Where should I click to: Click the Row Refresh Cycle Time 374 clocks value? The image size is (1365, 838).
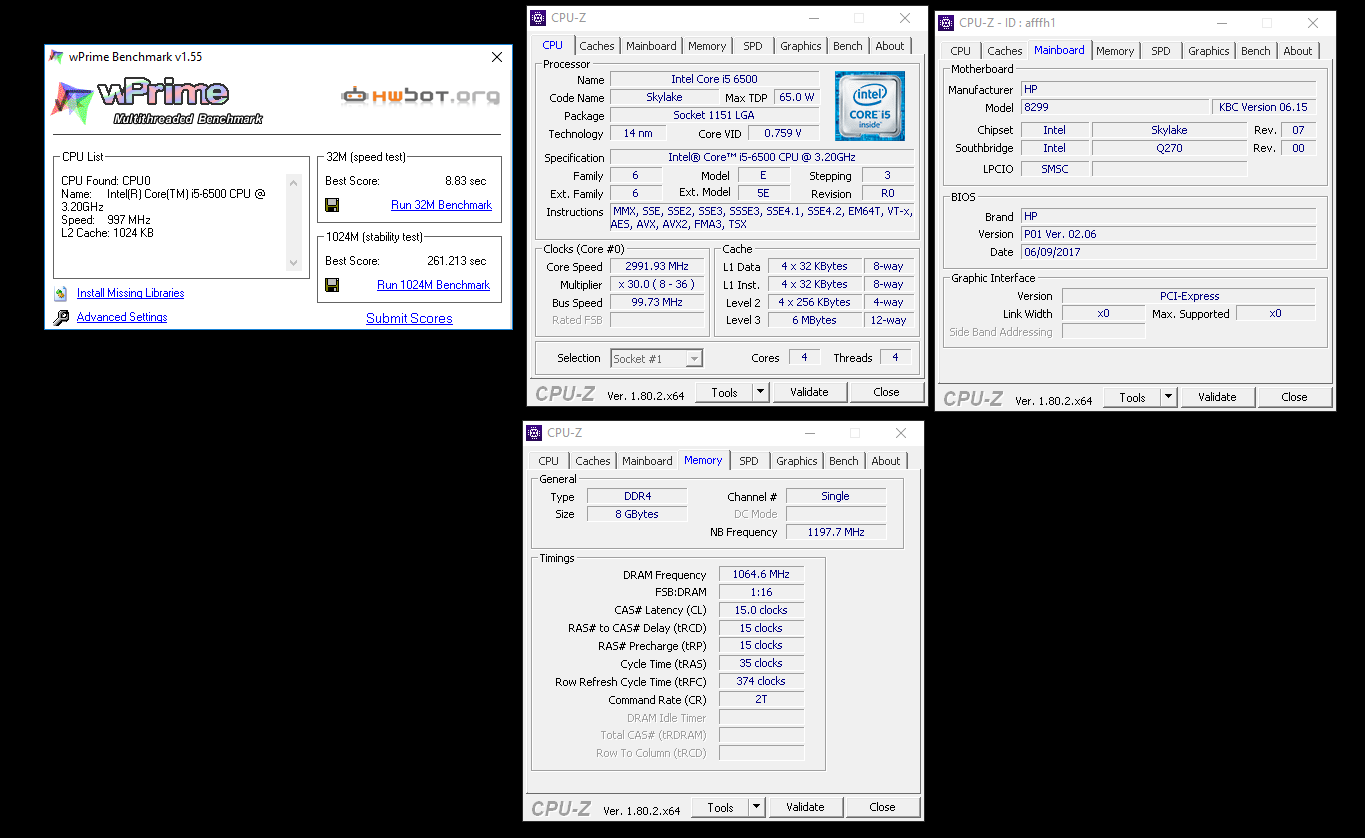[x=761, y=681]
